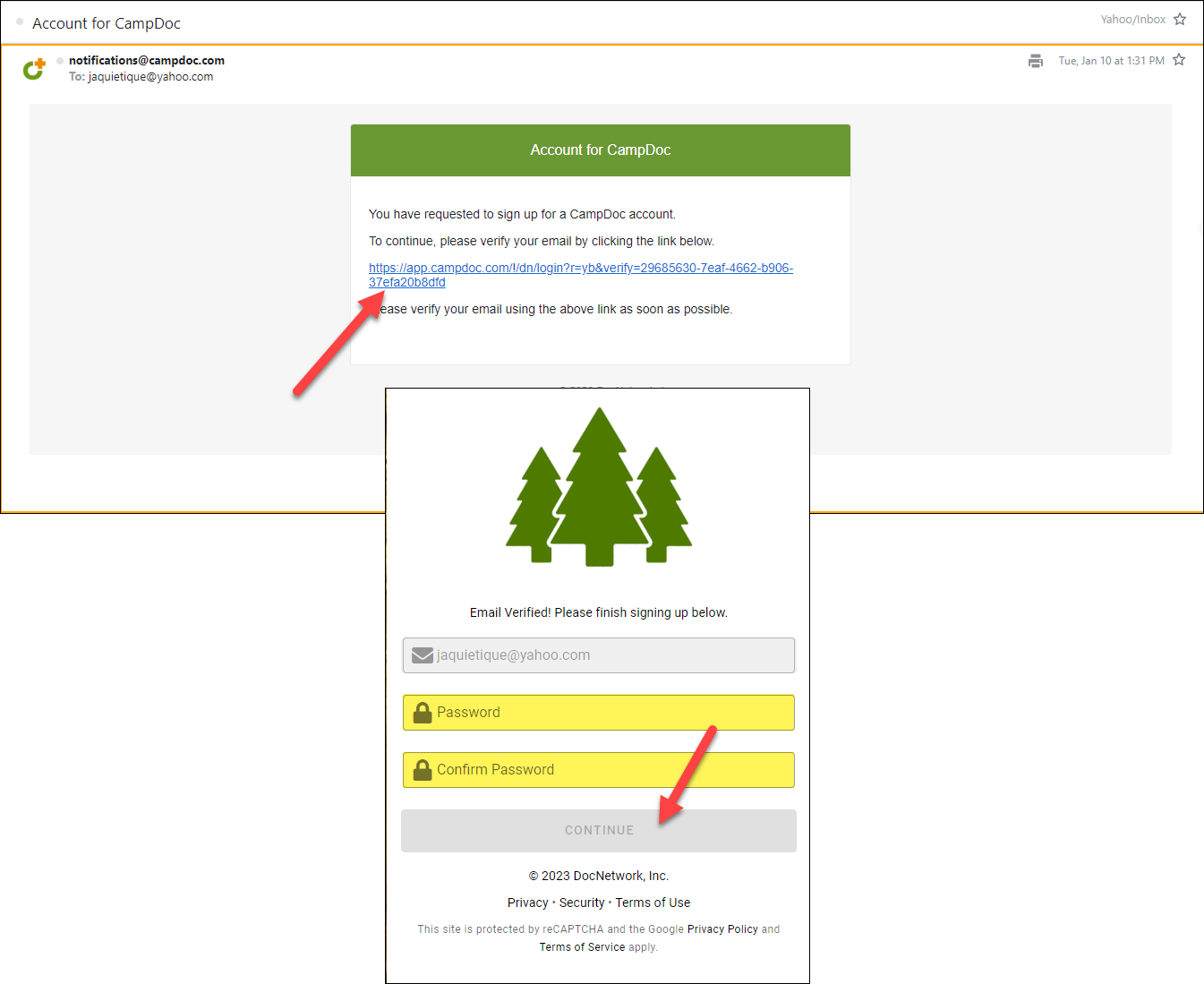Click sender address notifications@campdoc.com
Screen dimensions: 1204x984
click(x=147, y=60)
